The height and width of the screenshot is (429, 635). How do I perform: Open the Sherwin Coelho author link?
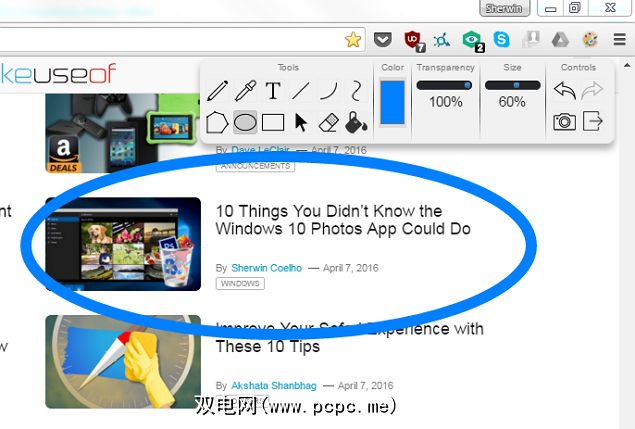click(x=266, y=268)
